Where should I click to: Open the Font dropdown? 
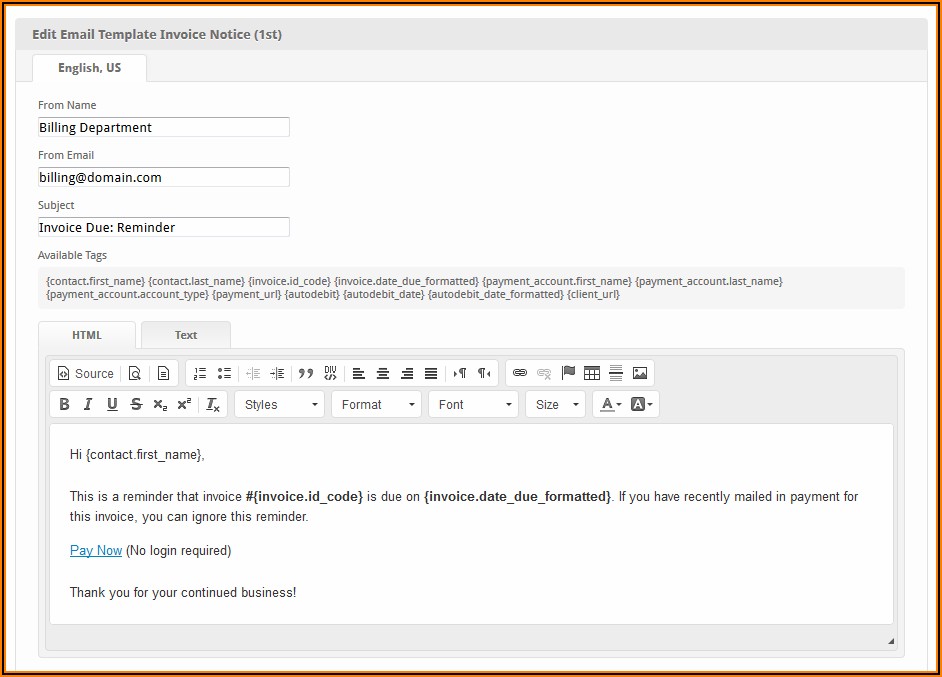click(473, 404)
